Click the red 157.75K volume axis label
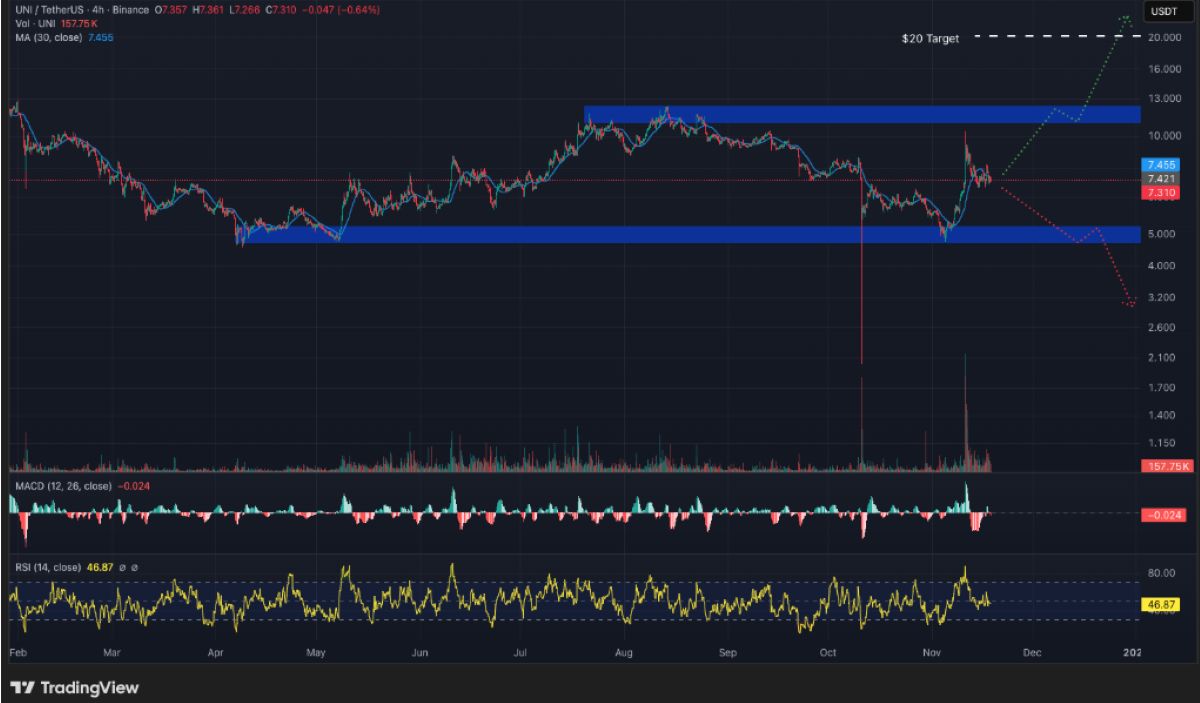 (1165, 466)
